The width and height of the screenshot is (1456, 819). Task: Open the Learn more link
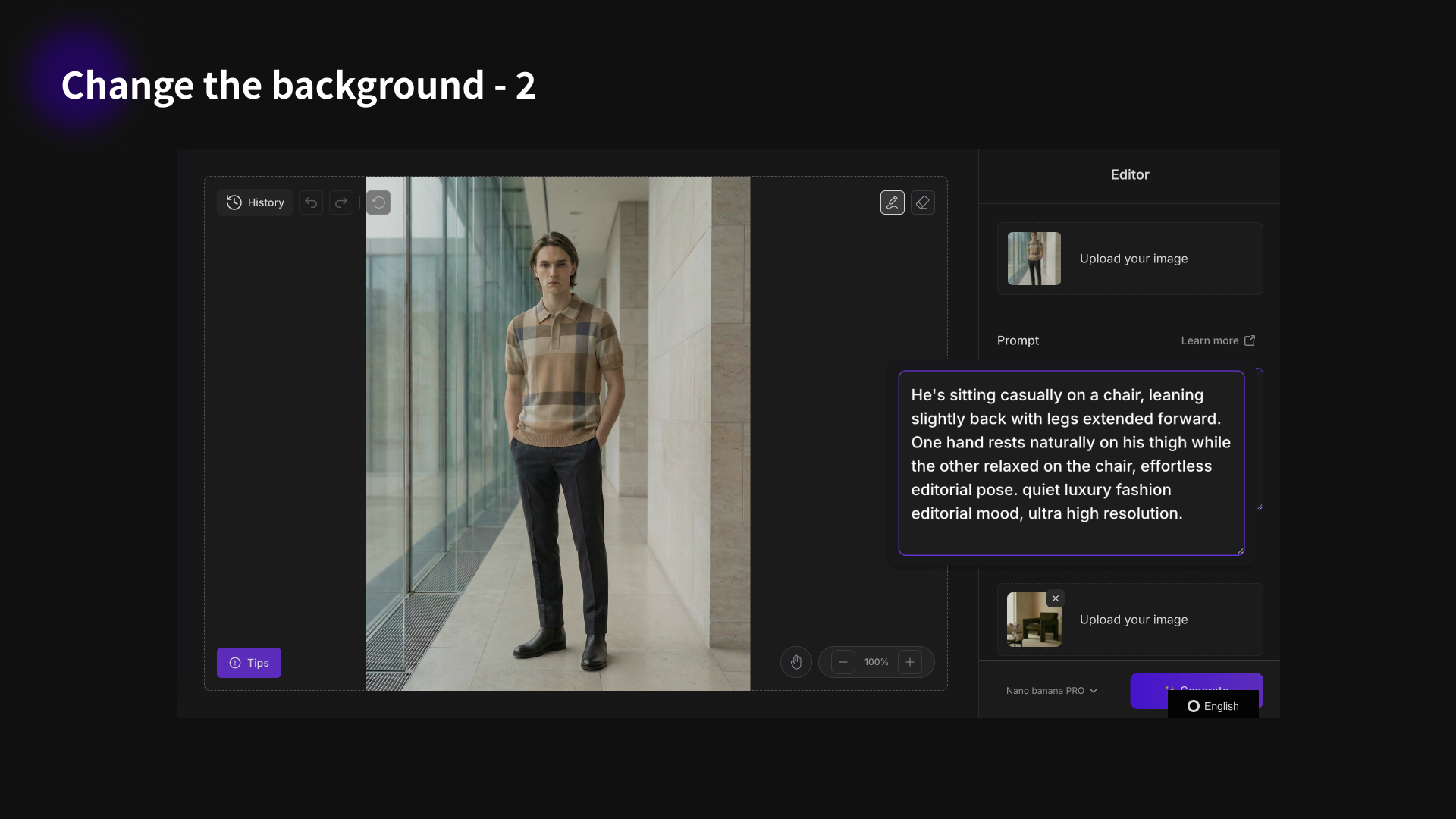click(x=1210, y=341)
